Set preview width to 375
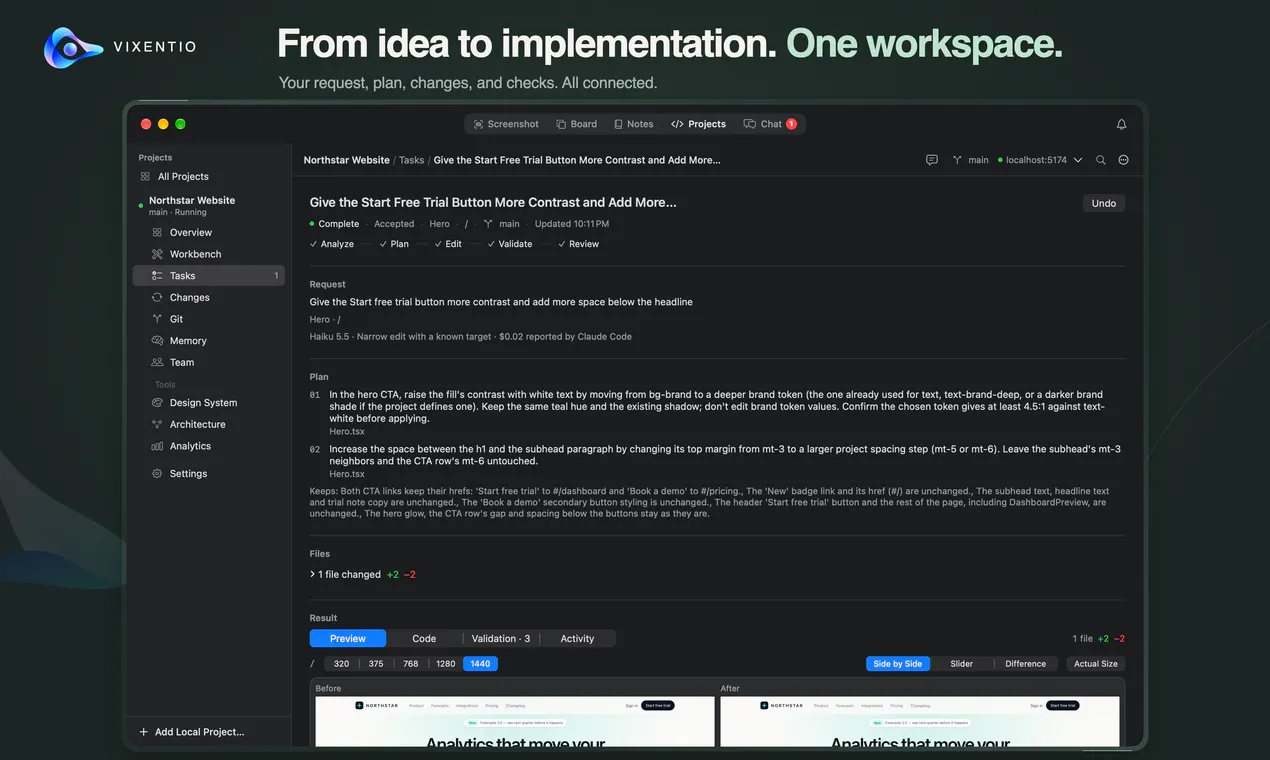This screenshot has width=1270, height=760. [376, 664]
